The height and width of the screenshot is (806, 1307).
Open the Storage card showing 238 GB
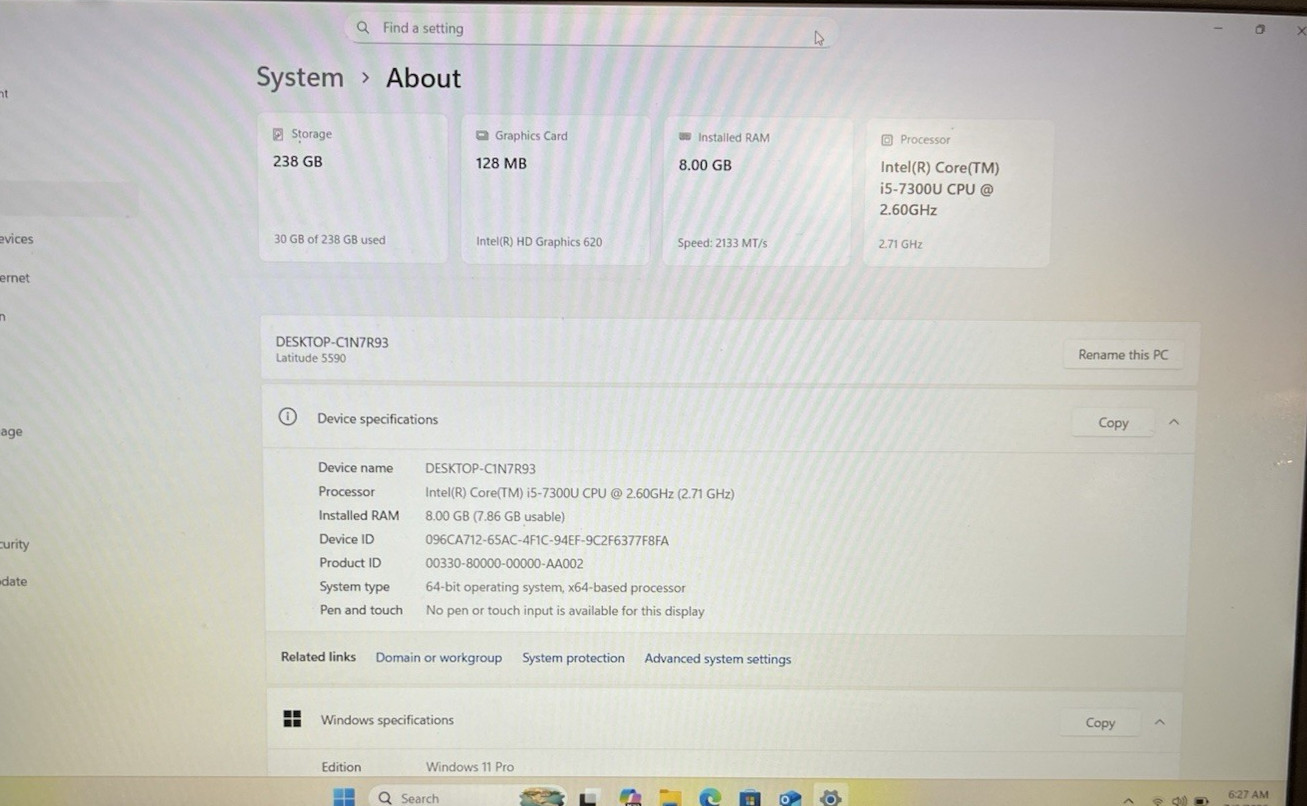(353, 188)
